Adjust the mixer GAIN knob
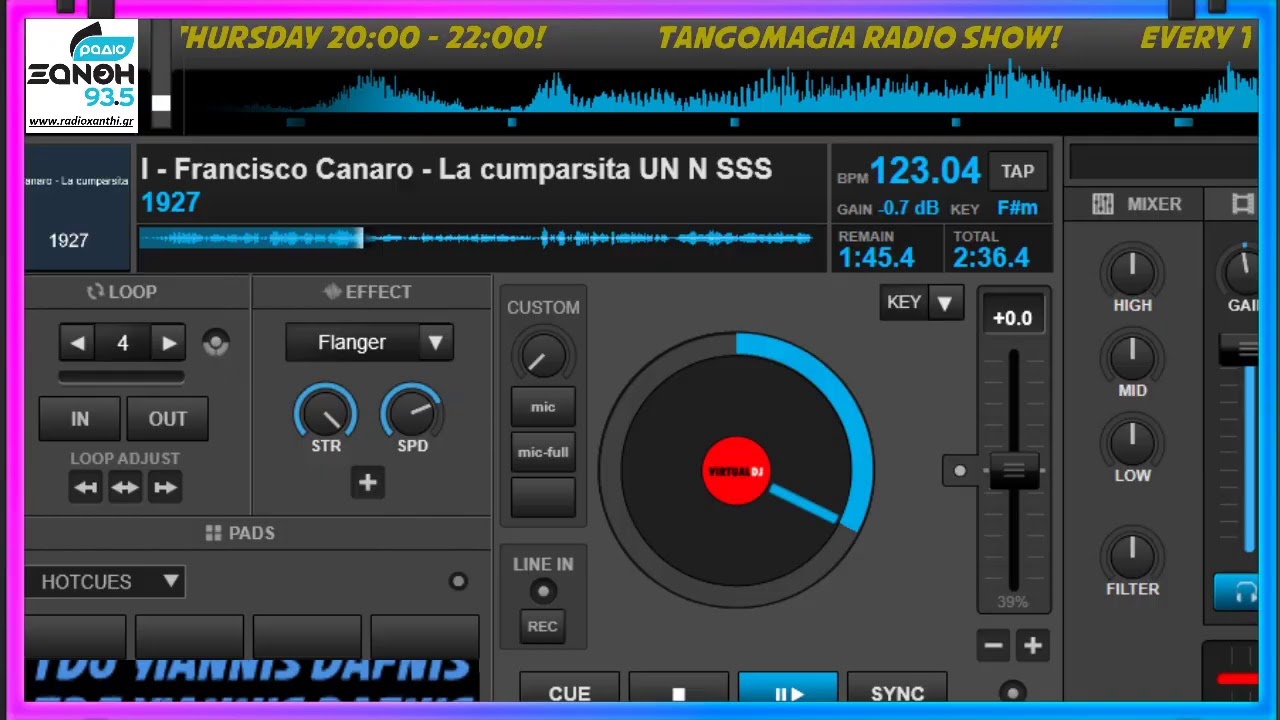Viewport: 1280px width, 720px height. tap(1241, 271)
